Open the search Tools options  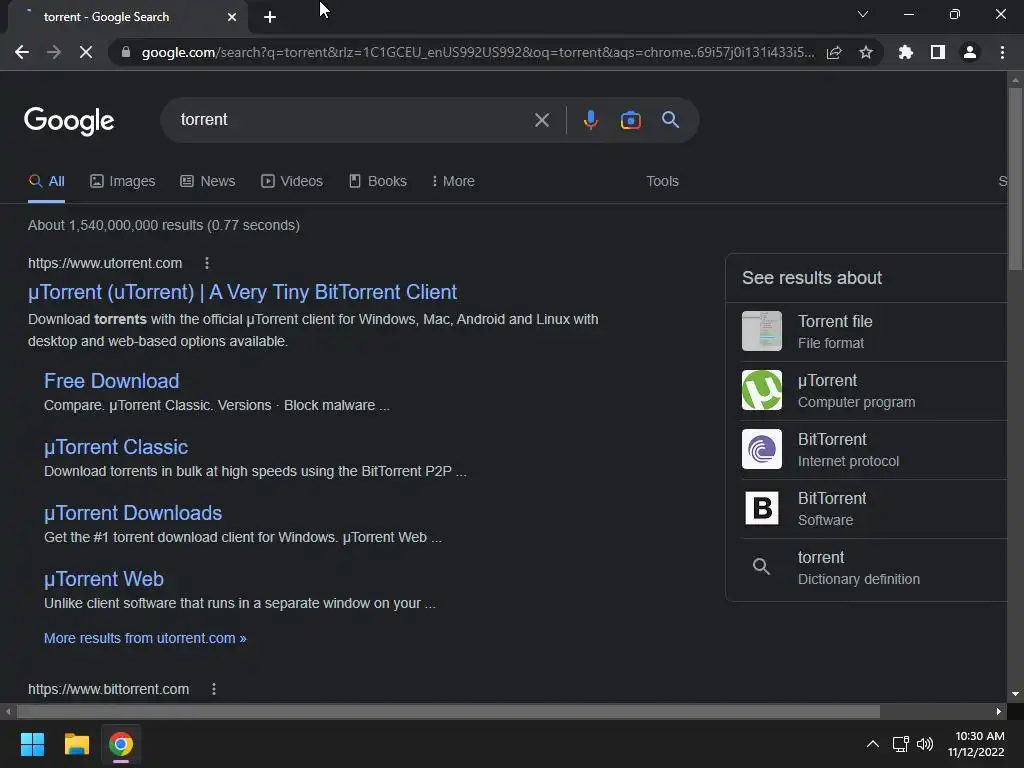(662, 181)
